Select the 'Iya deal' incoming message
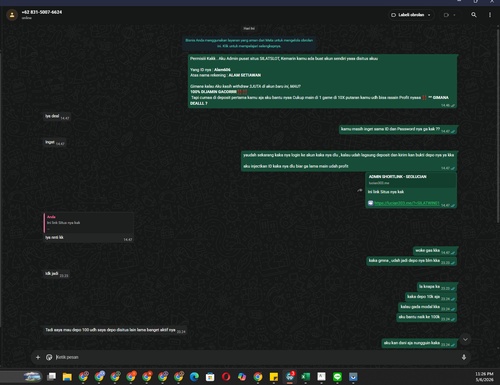 (x=57, y=116)
